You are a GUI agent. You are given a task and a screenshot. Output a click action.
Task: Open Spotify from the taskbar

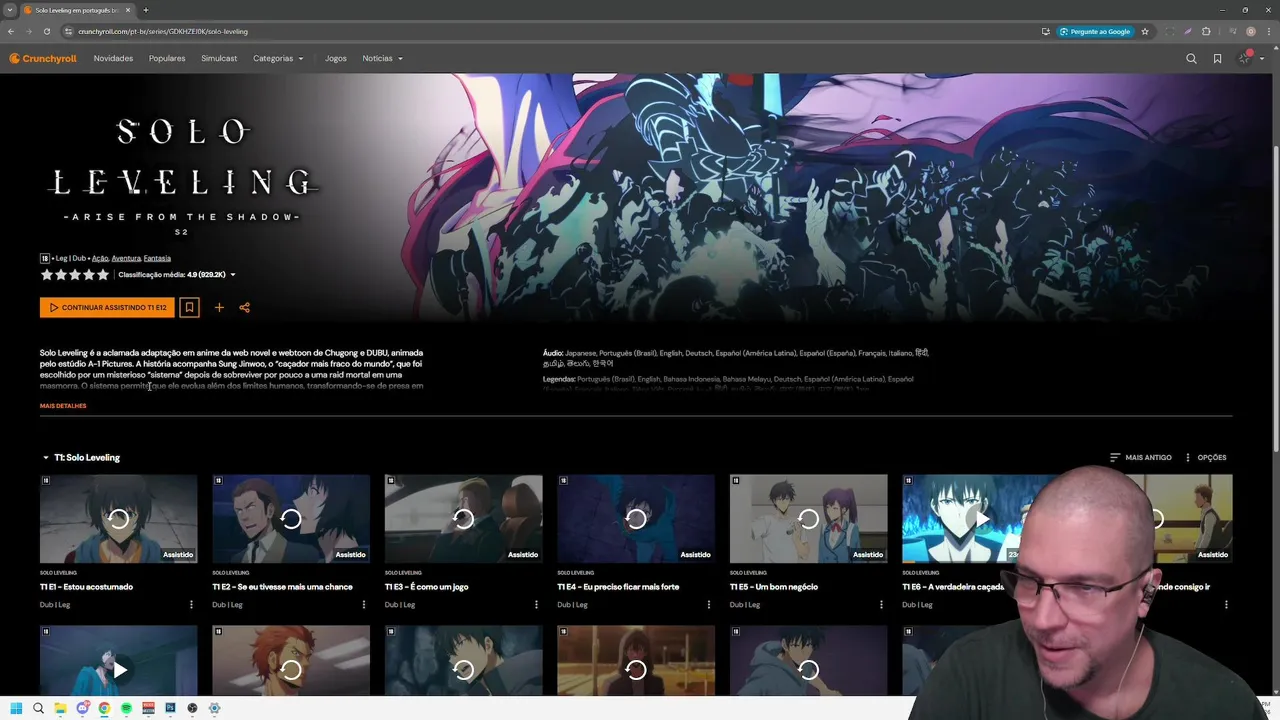click(126, 708)
